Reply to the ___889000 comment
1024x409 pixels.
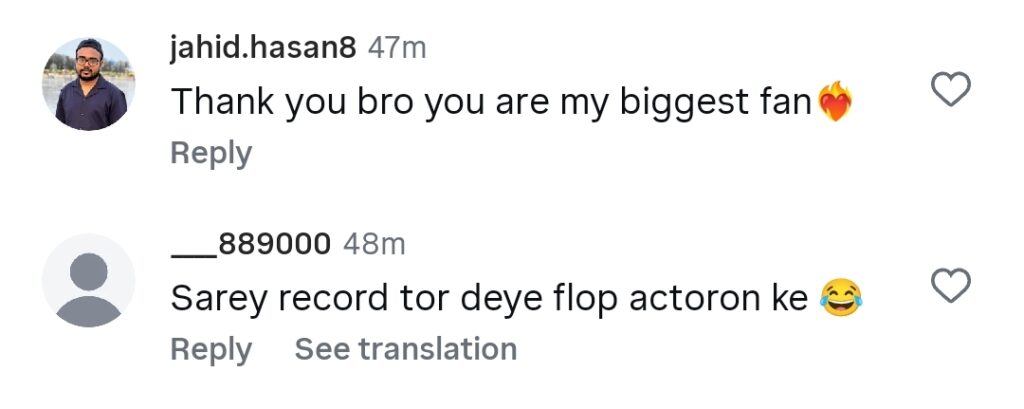211,350
